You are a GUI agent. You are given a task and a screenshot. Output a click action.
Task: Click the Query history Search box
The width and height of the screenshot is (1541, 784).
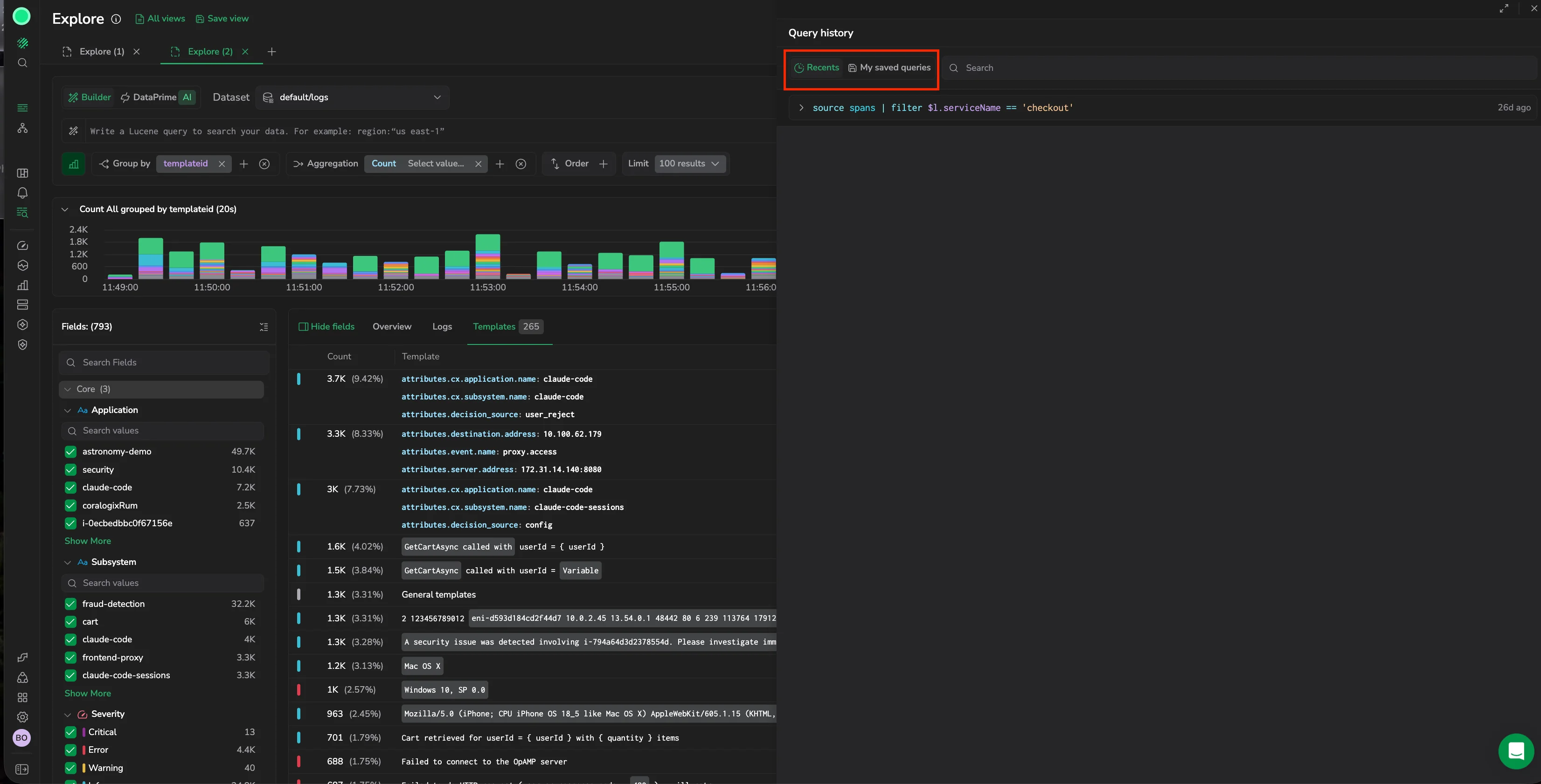pyautogui.click(x=1241, y=68)
